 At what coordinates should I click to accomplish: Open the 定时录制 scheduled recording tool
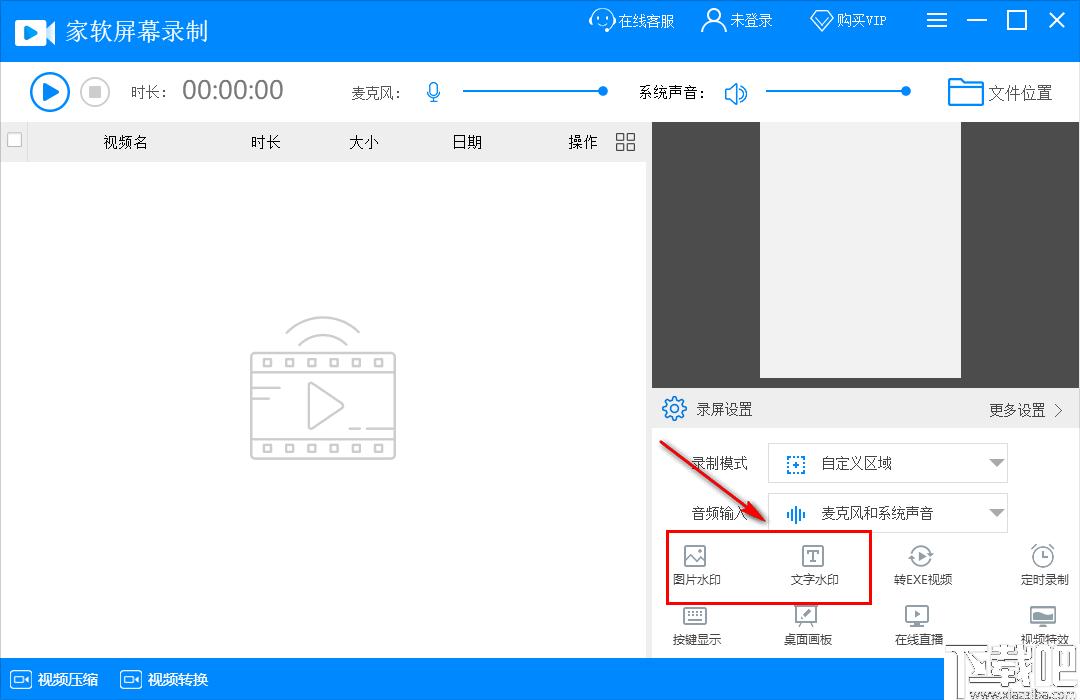tap(1044, 565)
